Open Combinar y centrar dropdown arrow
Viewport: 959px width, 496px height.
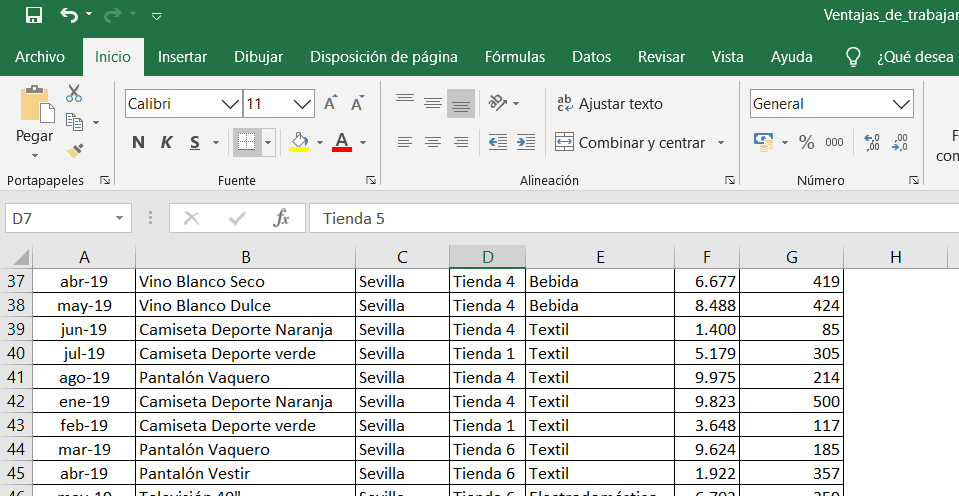pyautogui.click(x=721, y=143)
